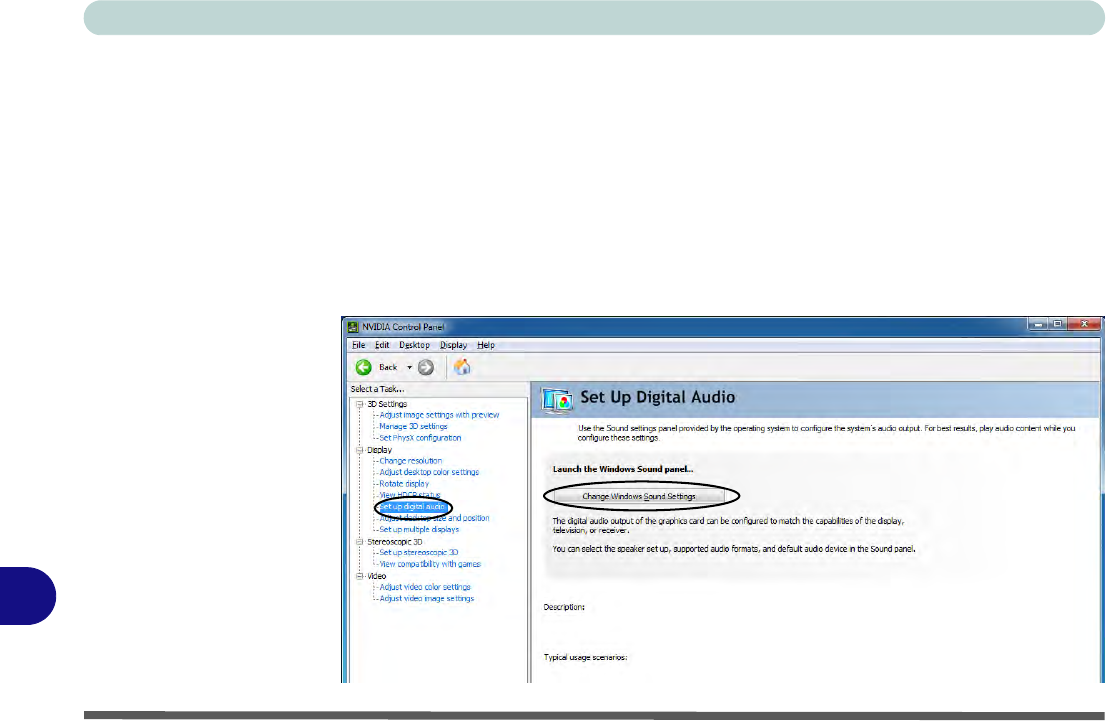
Task: Select Set up multiple displays
Action: (419, 529)
